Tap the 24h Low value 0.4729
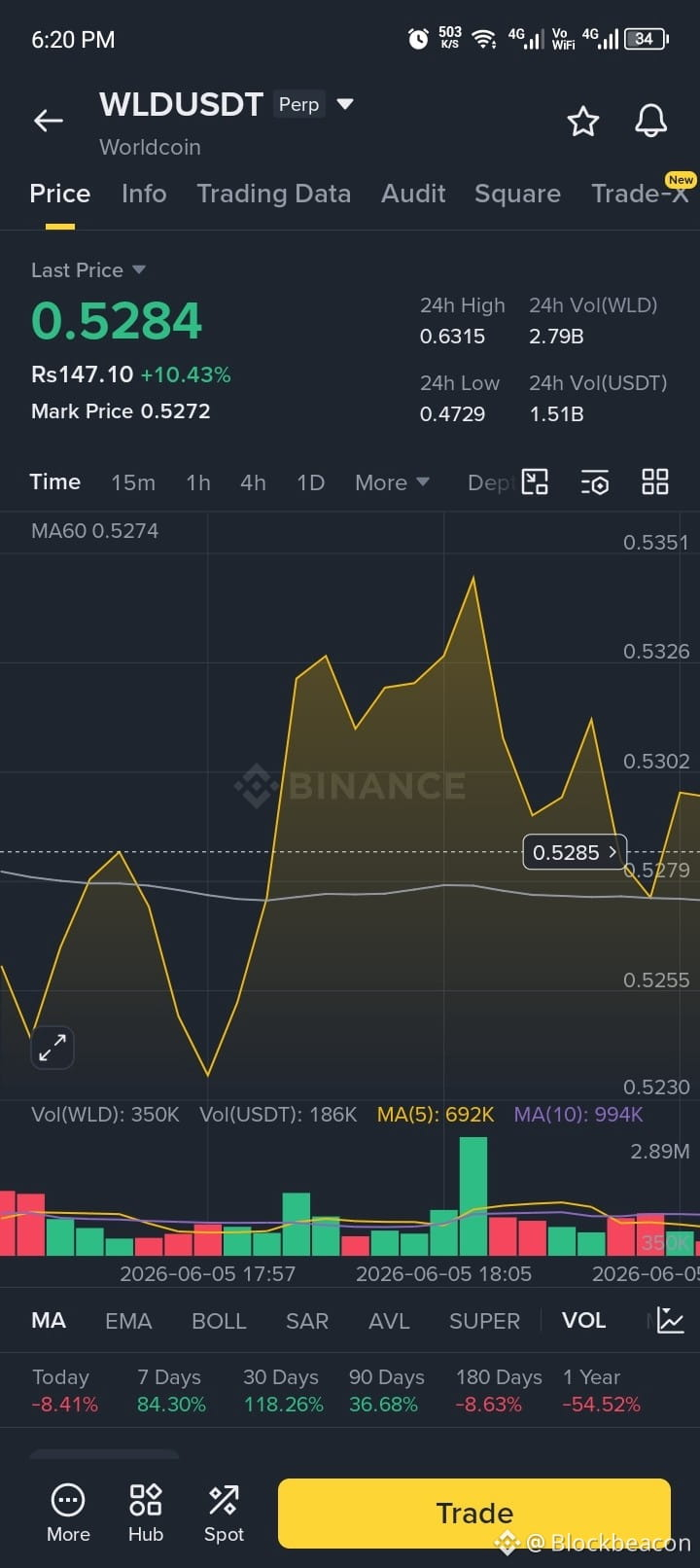 [x=452, y=414]
